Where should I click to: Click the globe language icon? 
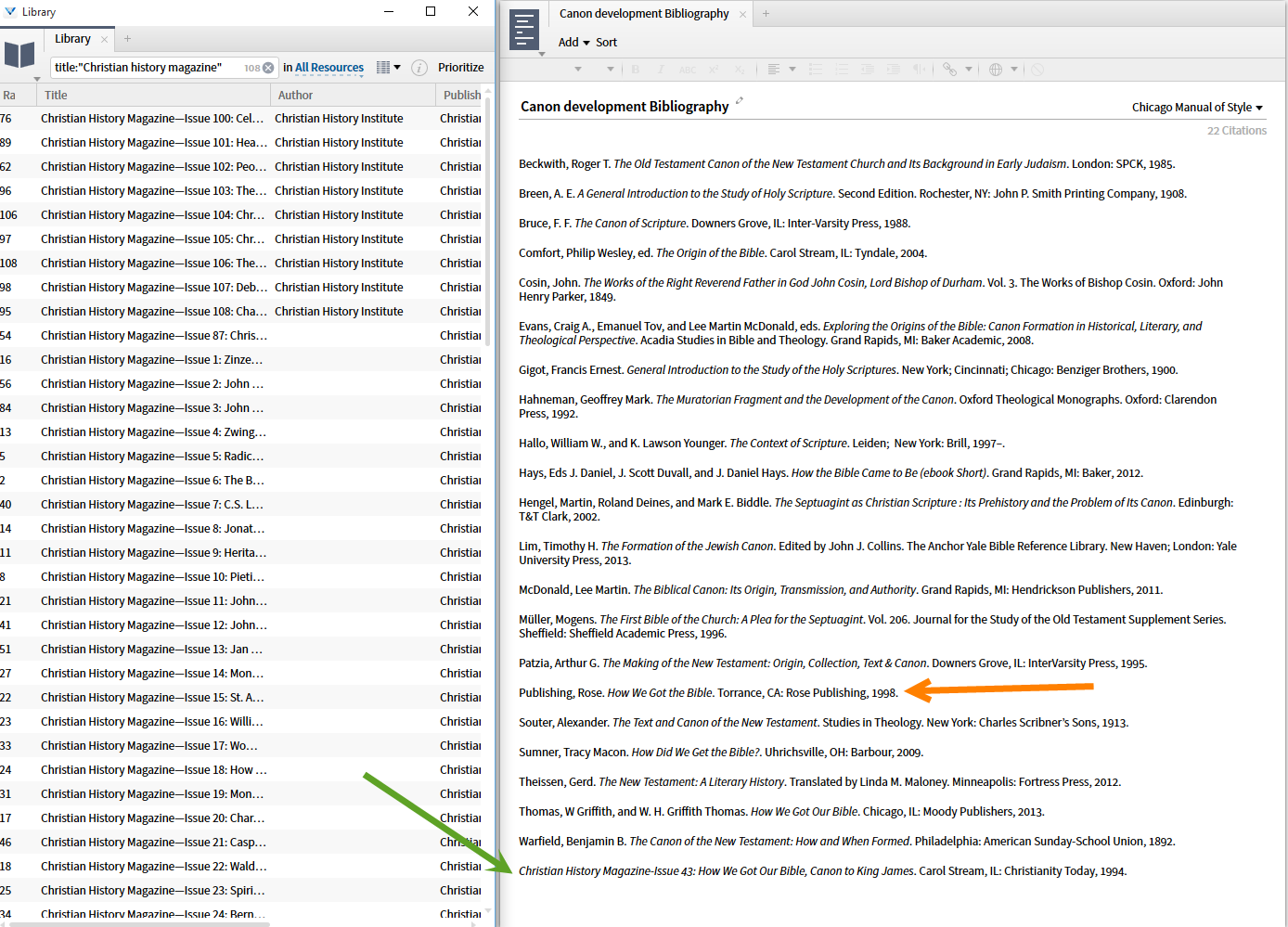[x=996, y=70]
